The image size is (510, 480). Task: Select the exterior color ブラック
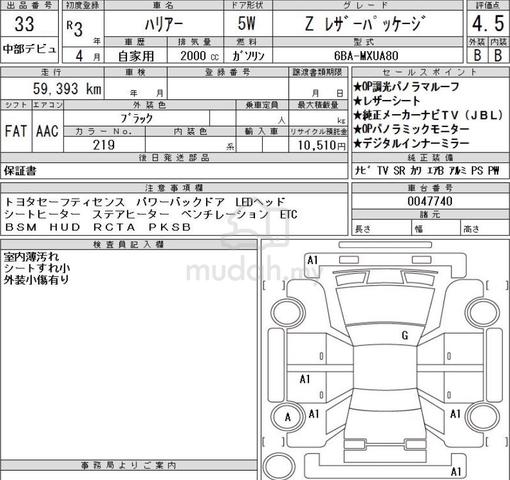click(137, 118)
